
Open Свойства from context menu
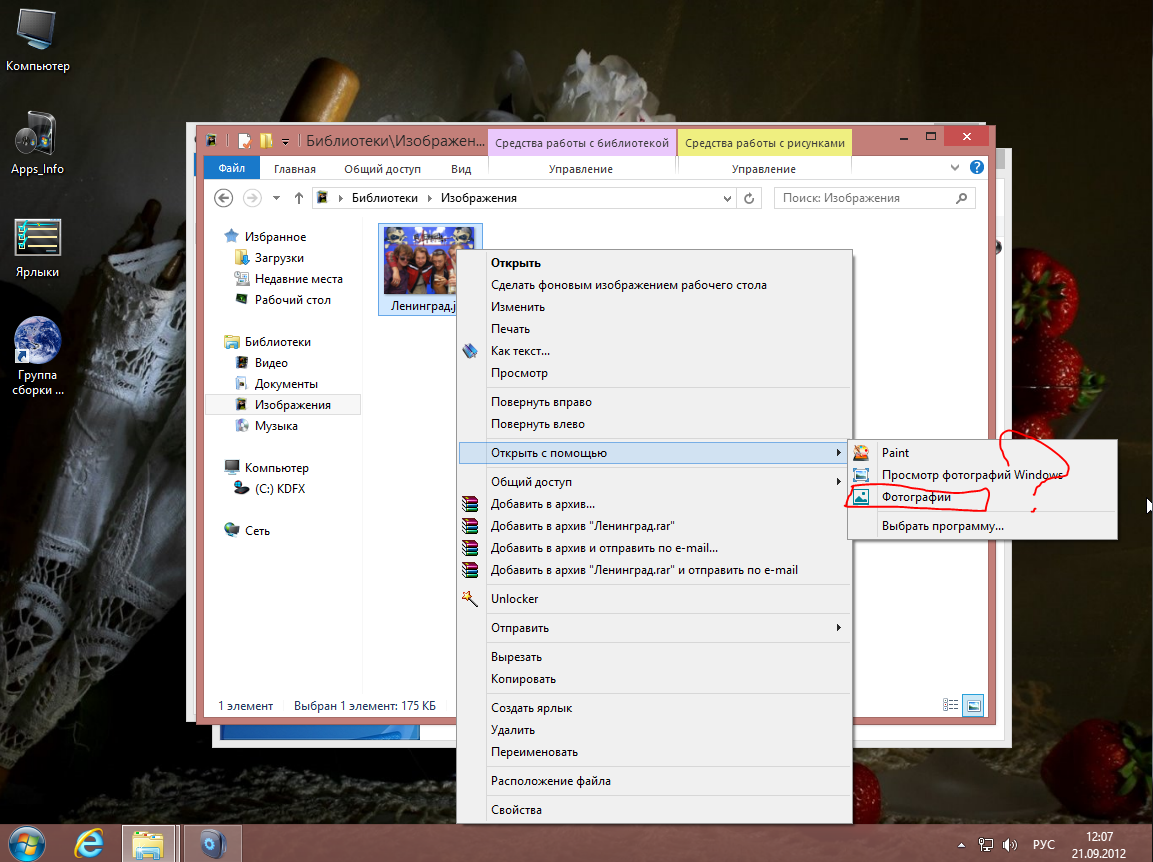pyautogui.click(x=654, y=810)
